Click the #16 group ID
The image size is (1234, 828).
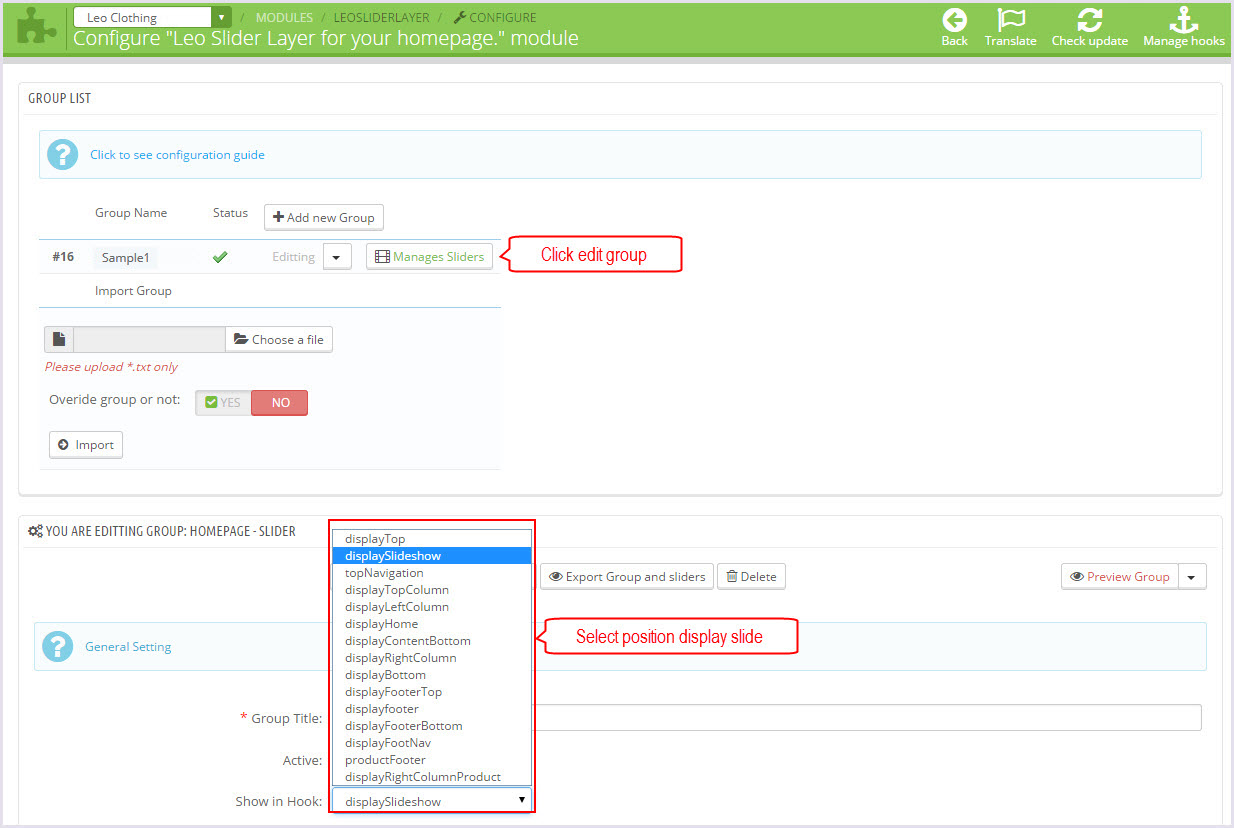(63, 257)
